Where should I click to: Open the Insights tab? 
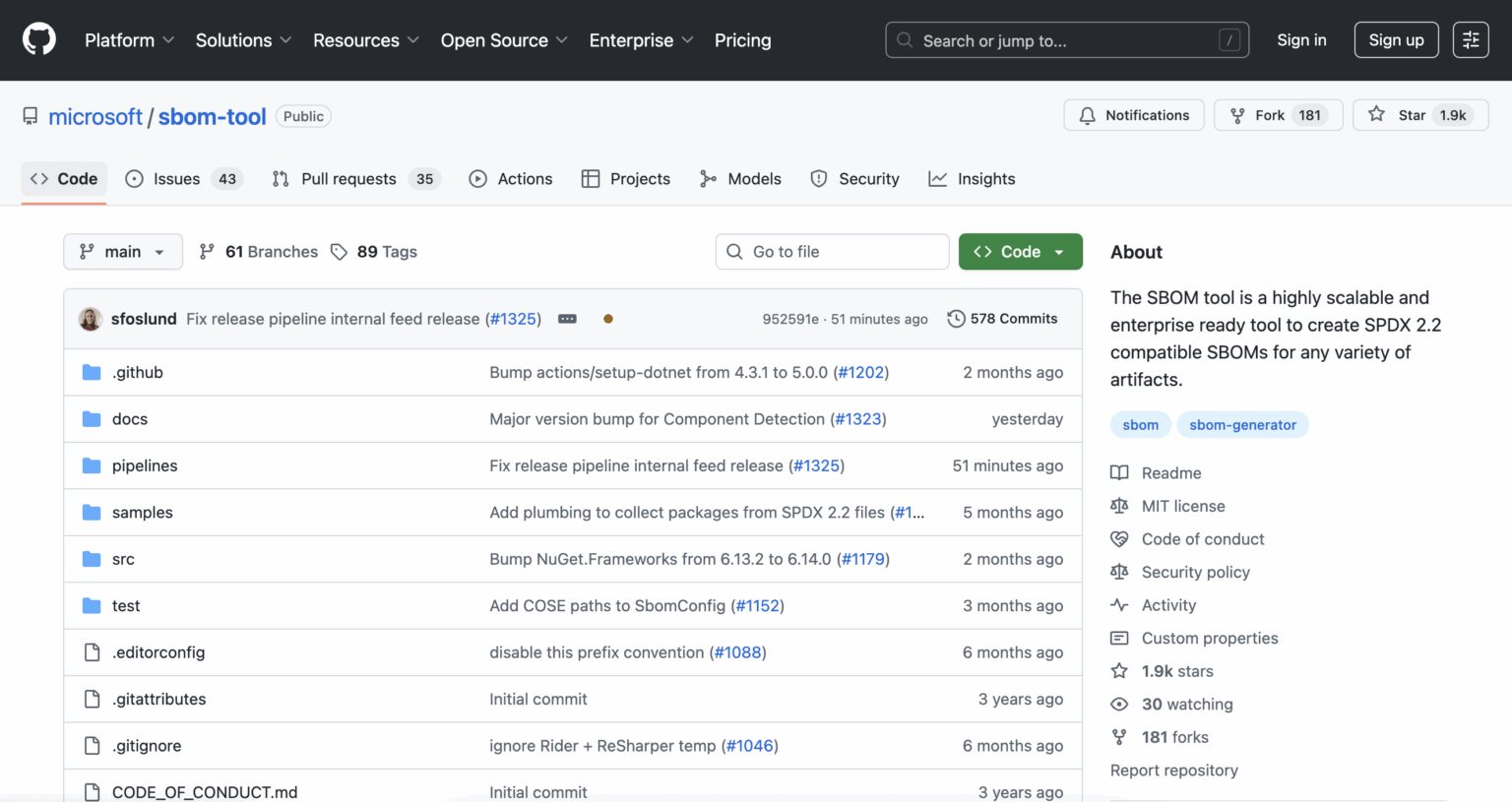(985, 178)
